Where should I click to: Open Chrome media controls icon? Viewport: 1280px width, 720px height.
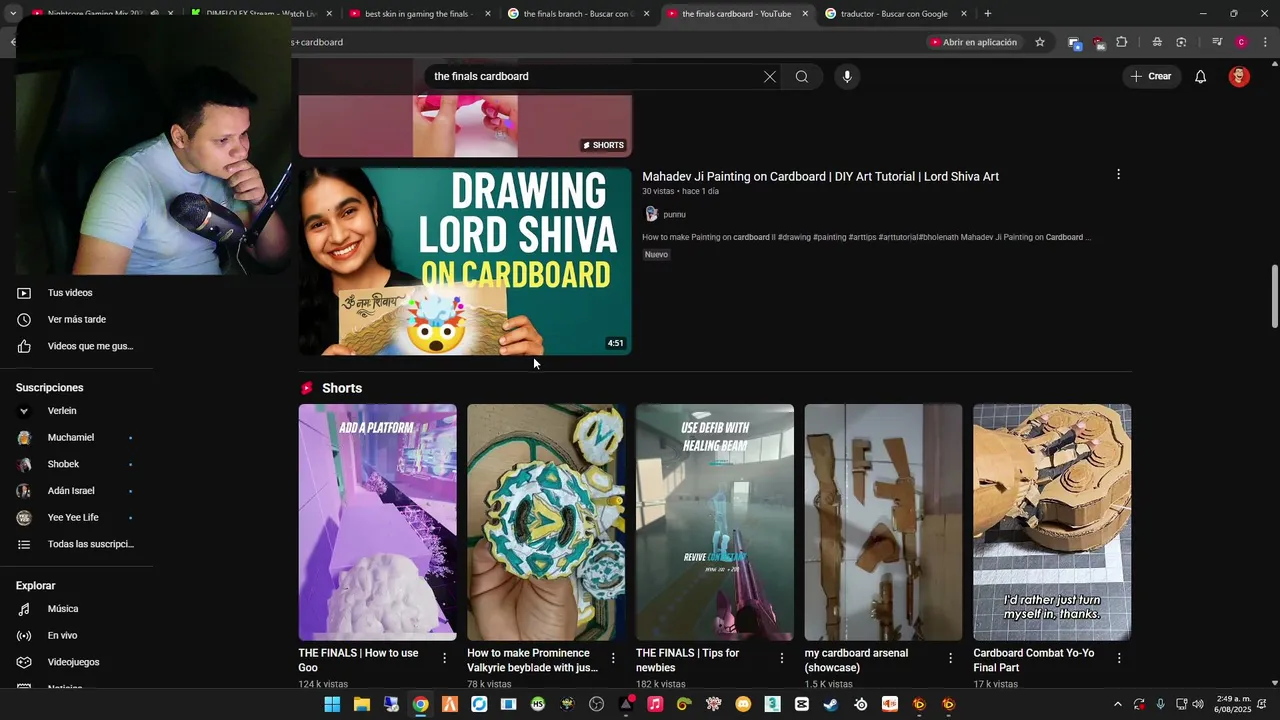coord(1217,42)
